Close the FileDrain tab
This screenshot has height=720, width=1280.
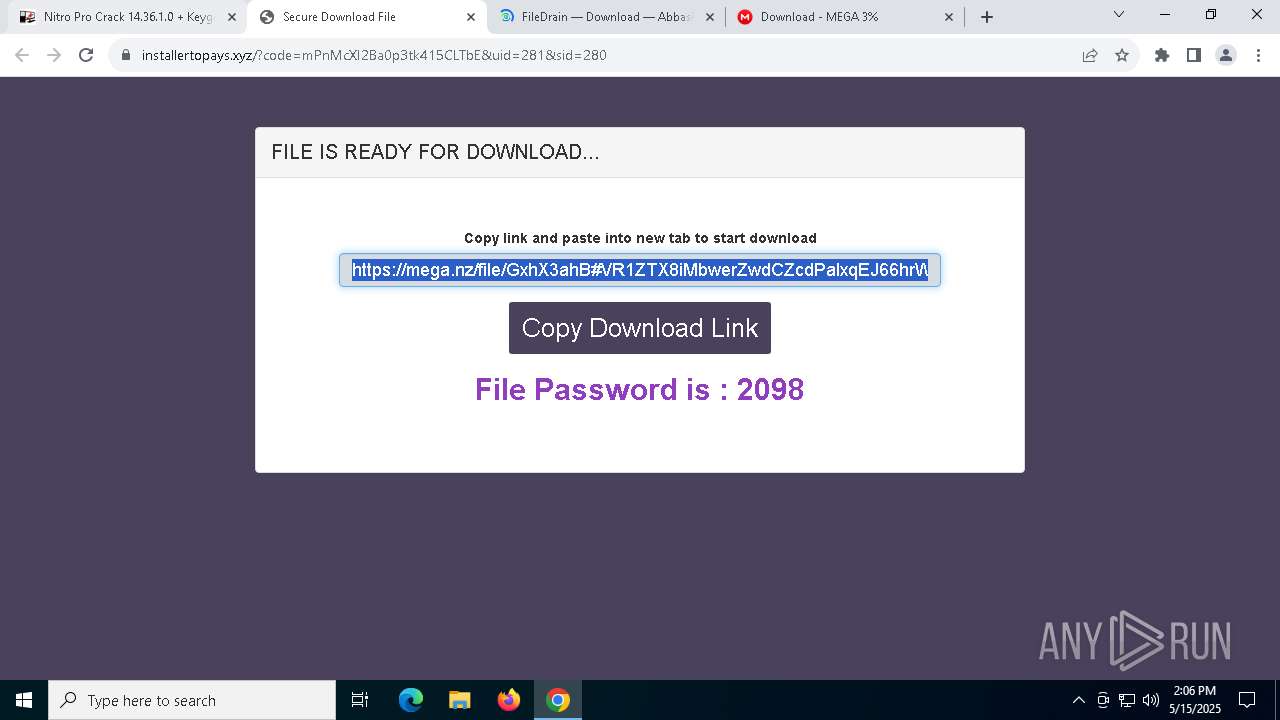point(710,17)
